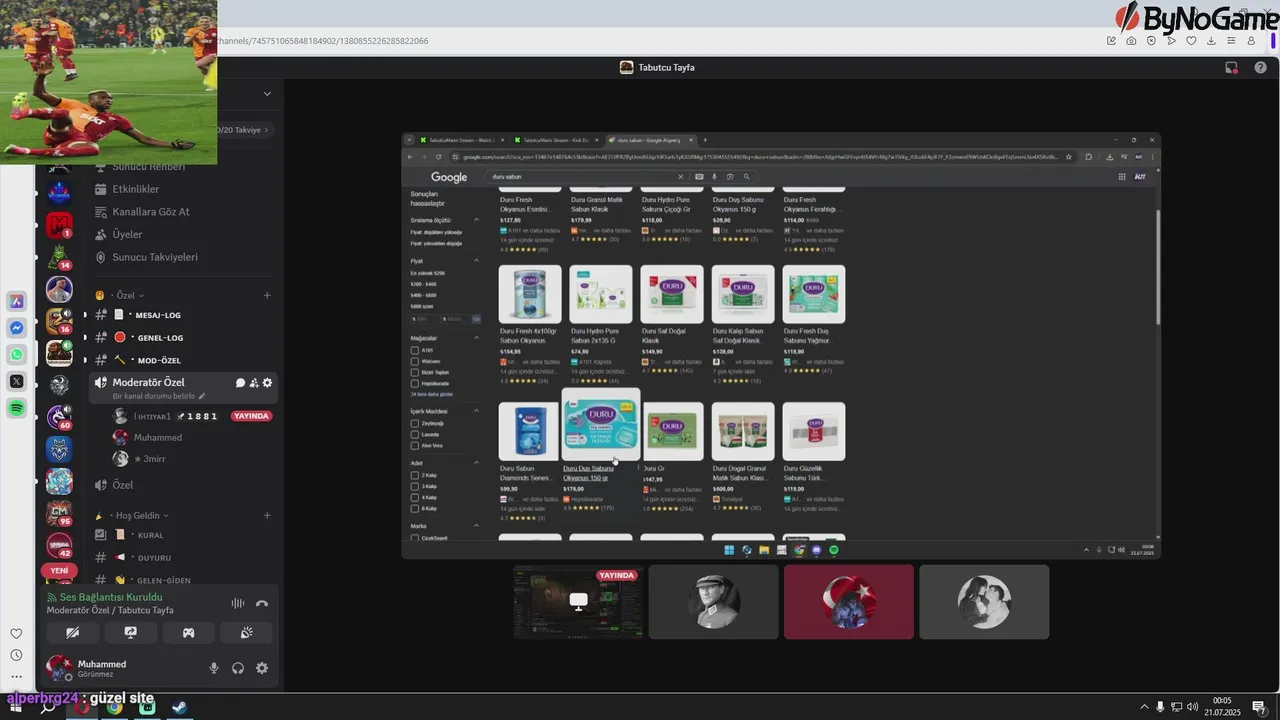Start an activity with the controller icon
This screenshot has height=720, width=1280.
188,632
